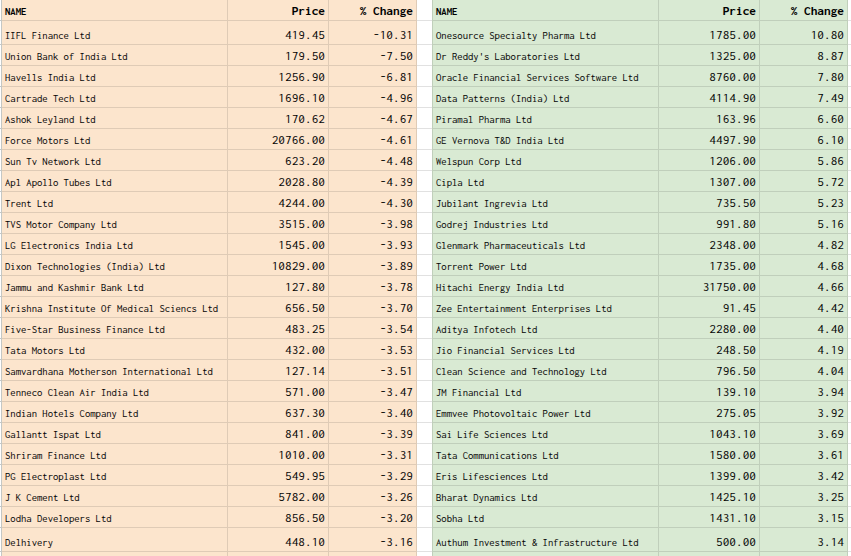Screen dimensions: 851x556
Task: Click the 3.14 change for Authum Investment
Action: (830, 542)
